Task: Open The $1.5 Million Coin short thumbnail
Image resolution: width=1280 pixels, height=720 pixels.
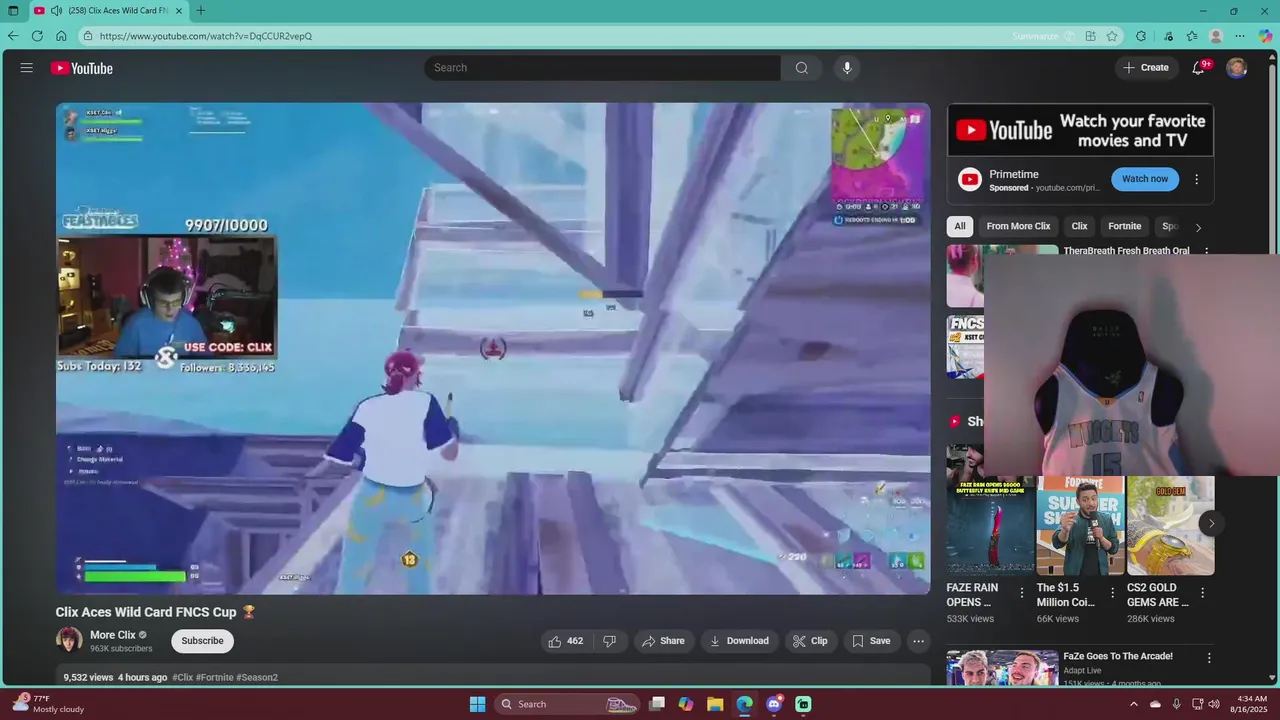Action: [x=1080, y=525]
